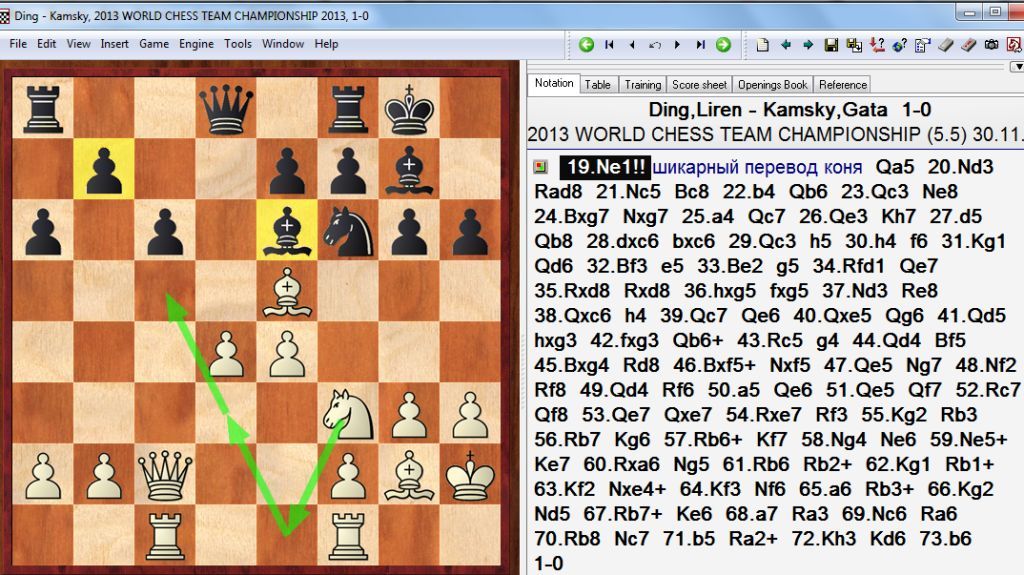The width and height of the screenshot is (1024, 575).
Task: Click the take back move icon
Action: [x=654, y=44]
